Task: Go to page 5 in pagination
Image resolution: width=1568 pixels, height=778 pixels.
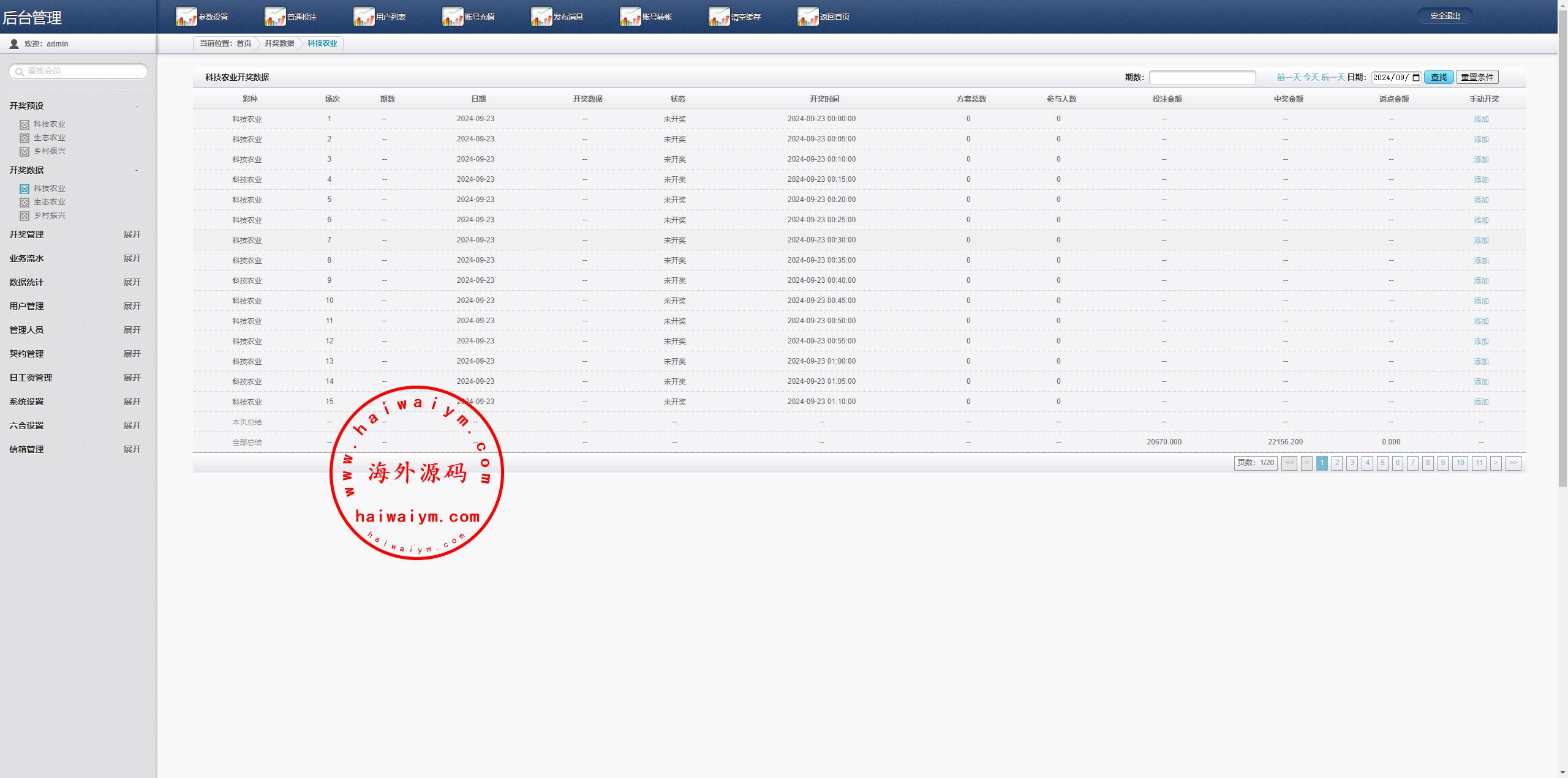Action: coord(1382,463)
